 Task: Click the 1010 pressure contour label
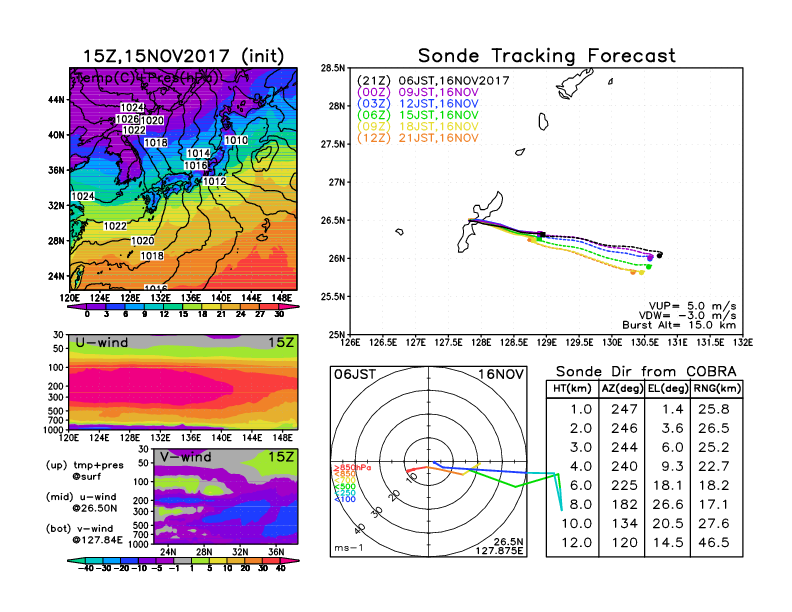[x=236, y=140]
